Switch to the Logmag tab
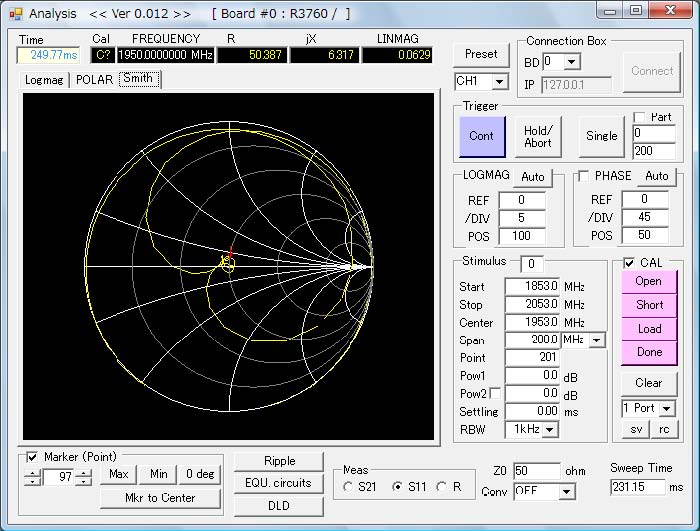Screen dimensions: 700x531 pyautogui.click(x=46, y=80)
